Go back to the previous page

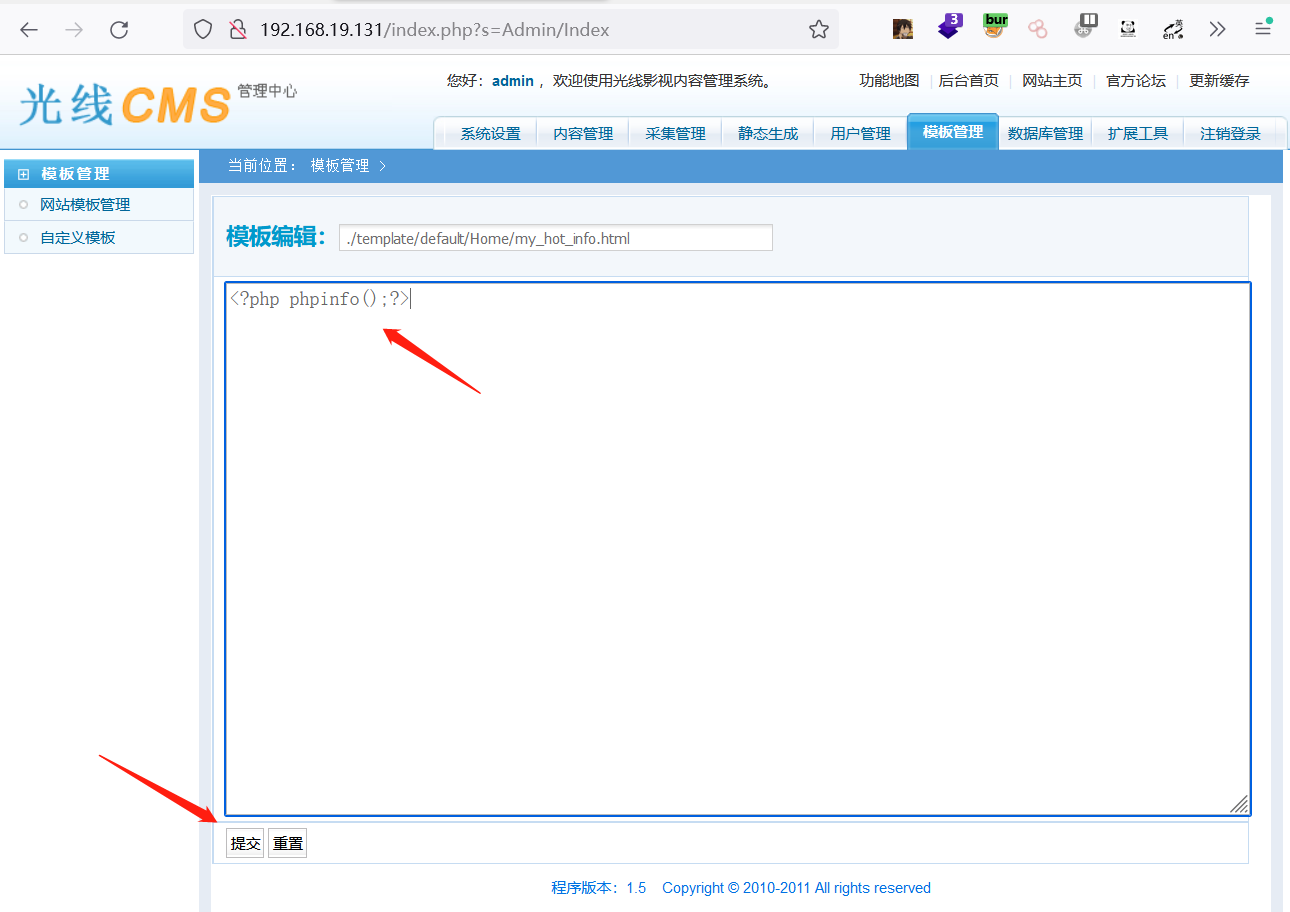[x=29, y=30]
